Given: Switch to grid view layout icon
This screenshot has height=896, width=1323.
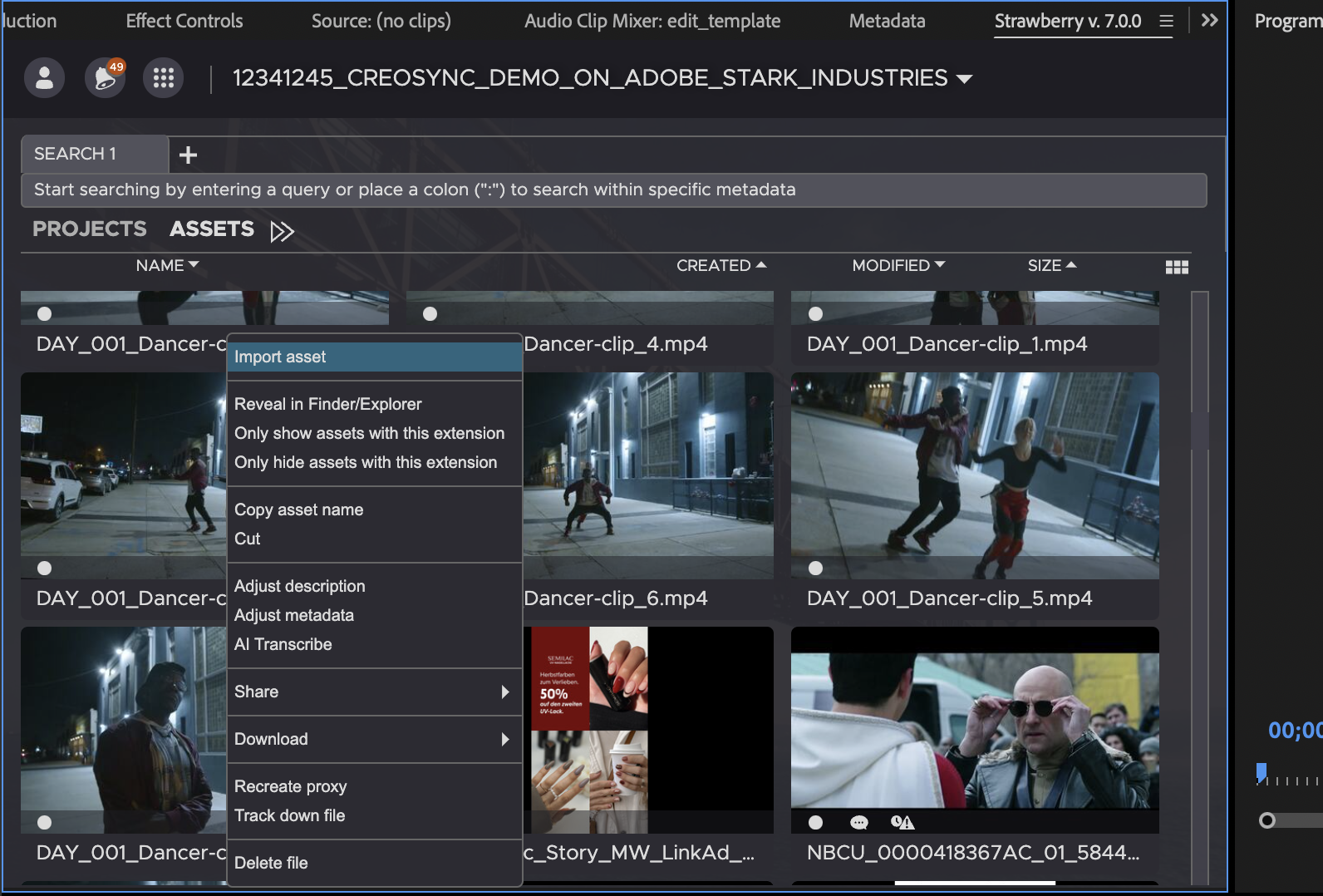Looking at the screenshot, I should click(x=1177, y=267).
